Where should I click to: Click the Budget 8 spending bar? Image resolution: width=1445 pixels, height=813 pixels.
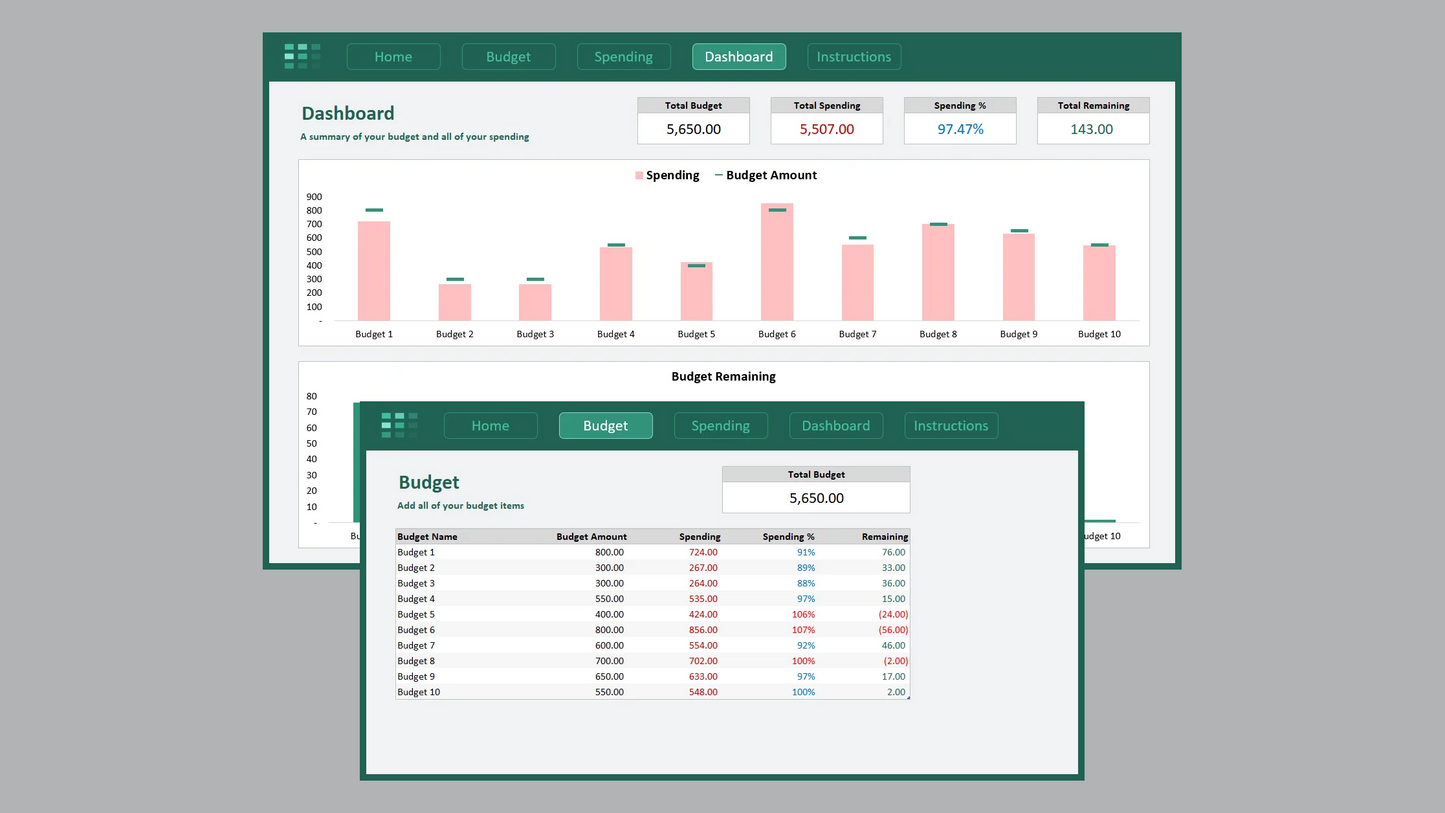pos(938,273)
